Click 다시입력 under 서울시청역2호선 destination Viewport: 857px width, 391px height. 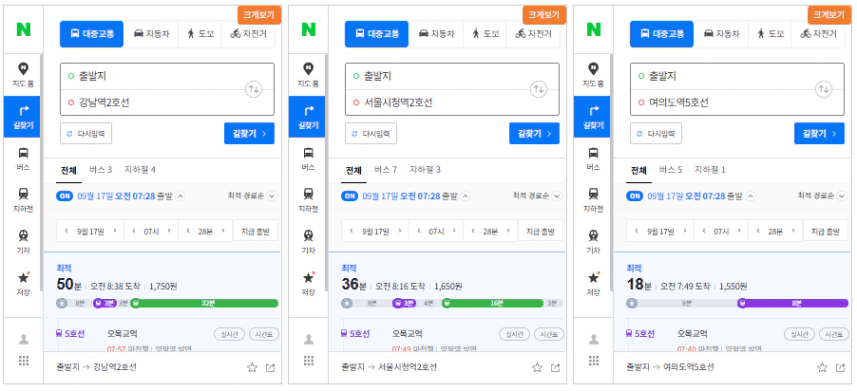pyautogui.click(x=371, y=133)
